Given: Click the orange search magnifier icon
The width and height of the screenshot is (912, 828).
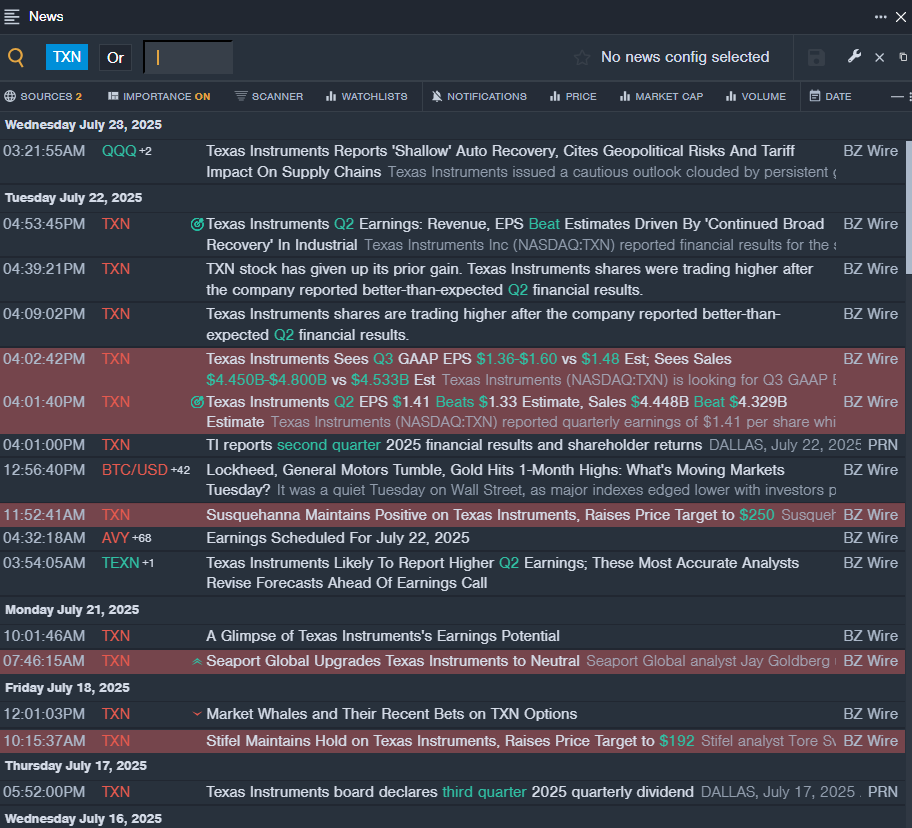Looking at the screenshot, I should pyautogui.click(x=16, y=57).
